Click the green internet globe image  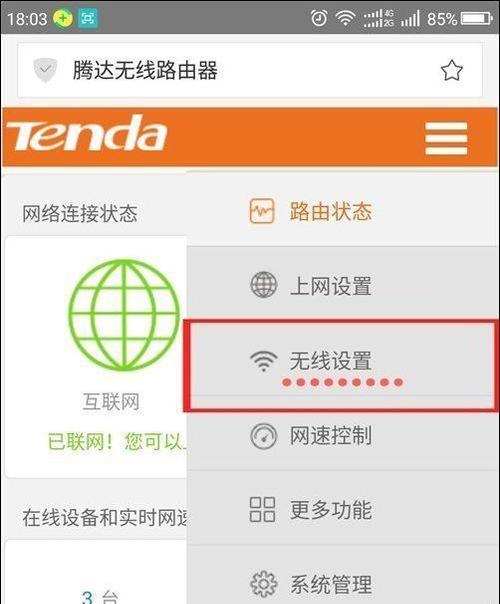tap(124, 315)
